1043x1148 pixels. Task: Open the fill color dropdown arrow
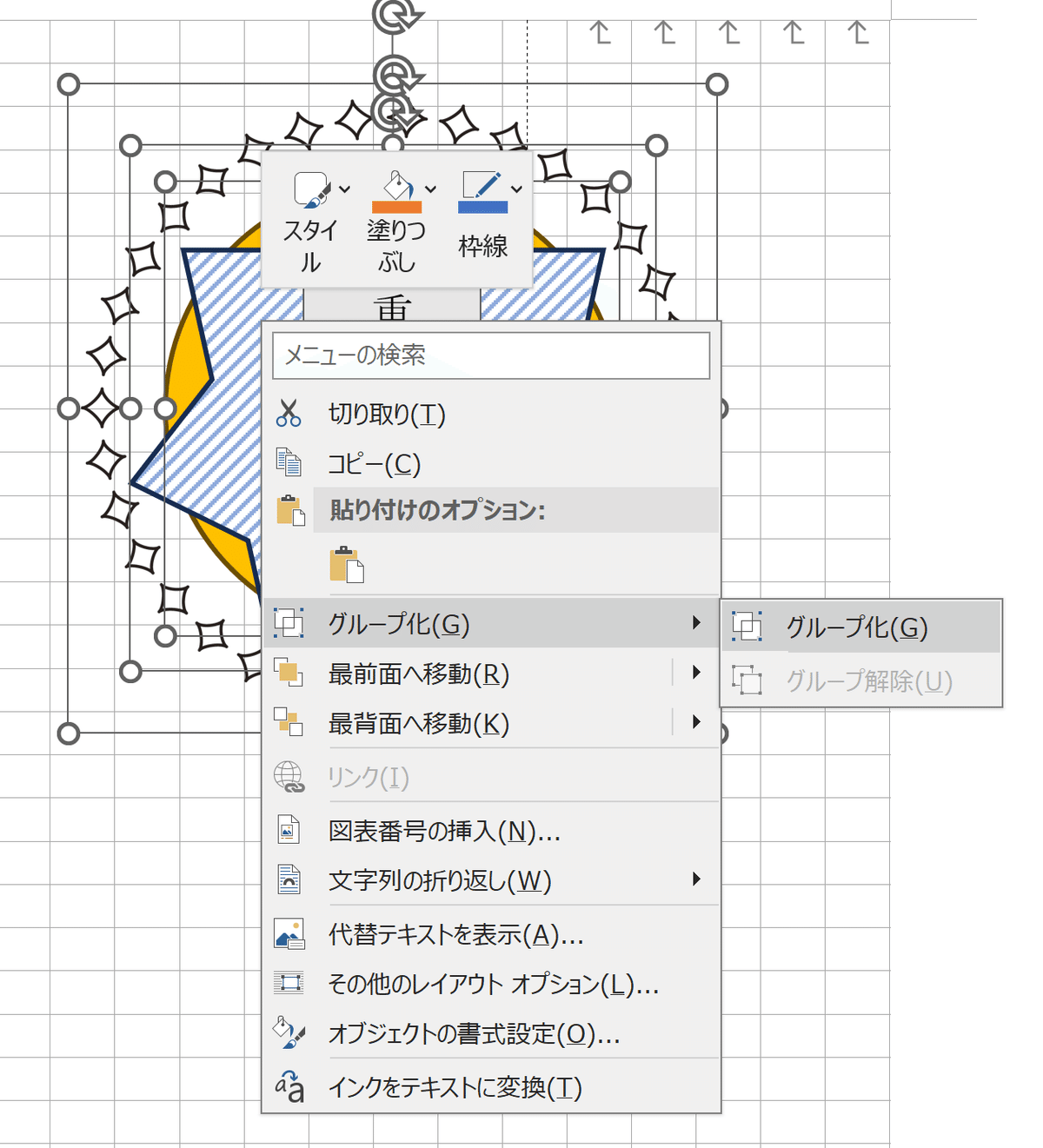(x=430, y=189)
